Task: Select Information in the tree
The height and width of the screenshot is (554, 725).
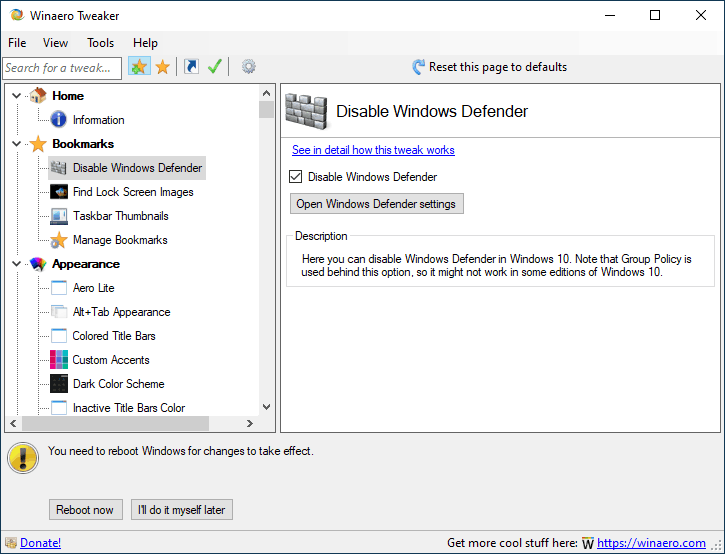Action: click(98, 120)
